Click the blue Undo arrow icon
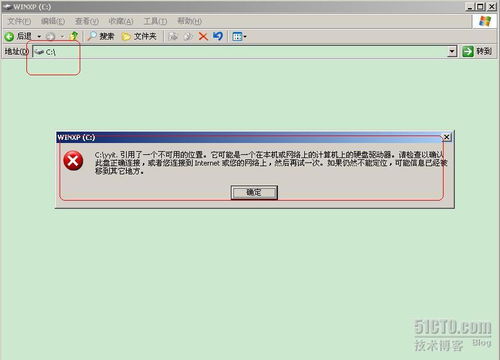This screenshot has height=360, width=500. pos(218,36)
